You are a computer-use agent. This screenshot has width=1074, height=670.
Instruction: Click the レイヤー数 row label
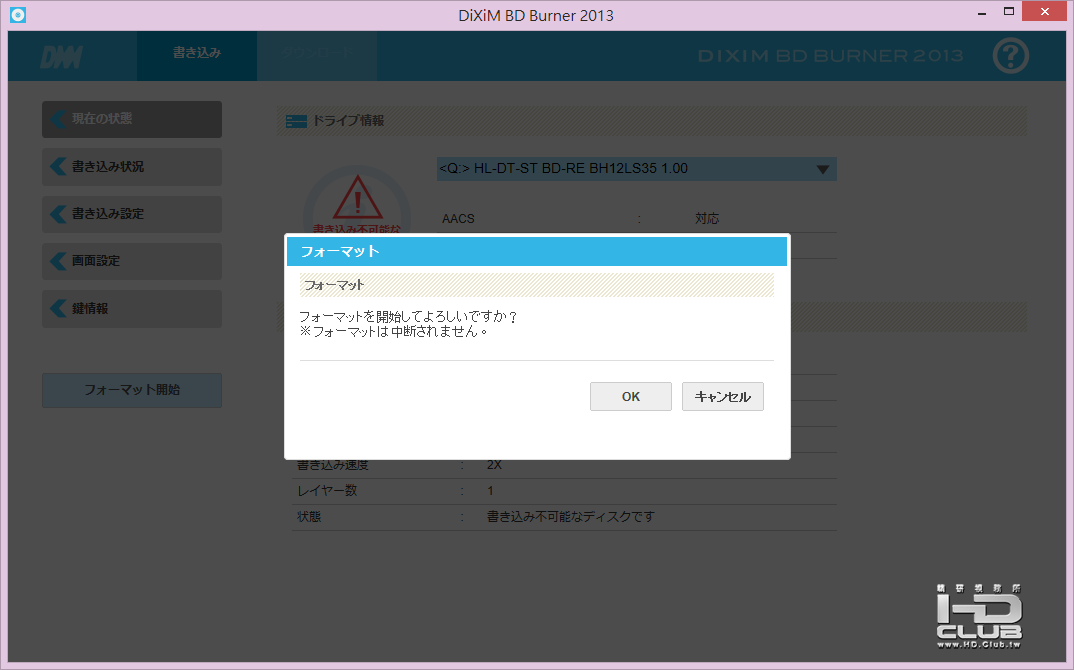pyautogui.click(x=327, y=491)
